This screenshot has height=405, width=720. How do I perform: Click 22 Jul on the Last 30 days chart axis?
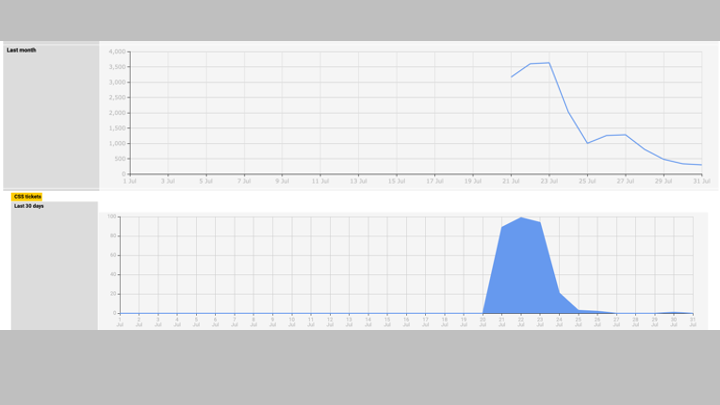click(x=521, y=322)
